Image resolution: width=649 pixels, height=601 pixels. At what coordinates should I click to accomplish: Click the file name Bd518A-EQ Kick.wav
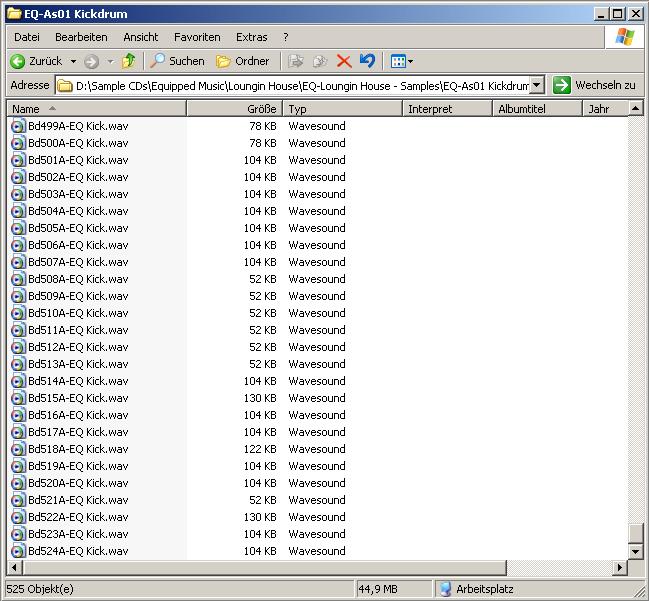coord(78,449)
